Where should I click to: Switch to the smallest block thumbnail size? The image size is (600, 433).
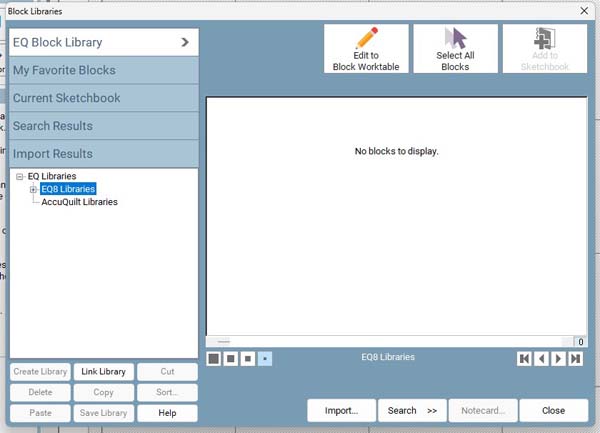265,358
